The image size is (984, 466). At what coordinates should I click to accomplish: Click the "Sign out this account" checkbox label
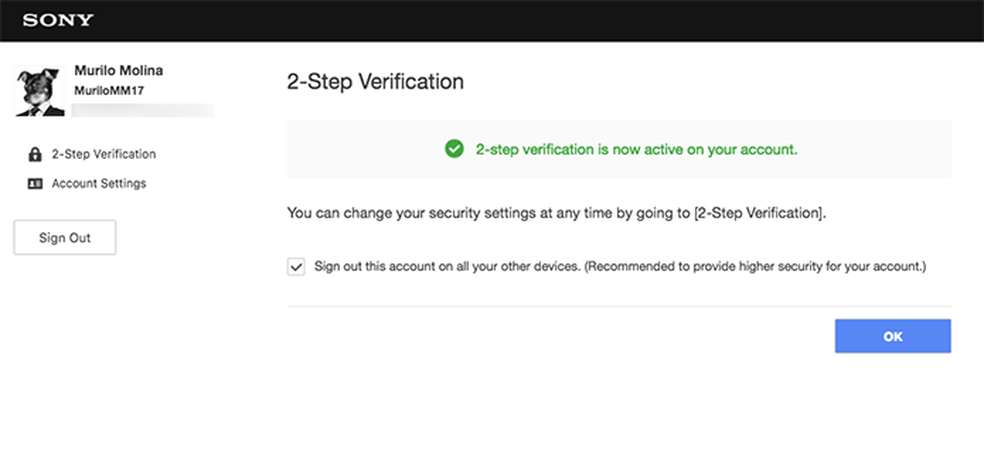coord(445,267)
